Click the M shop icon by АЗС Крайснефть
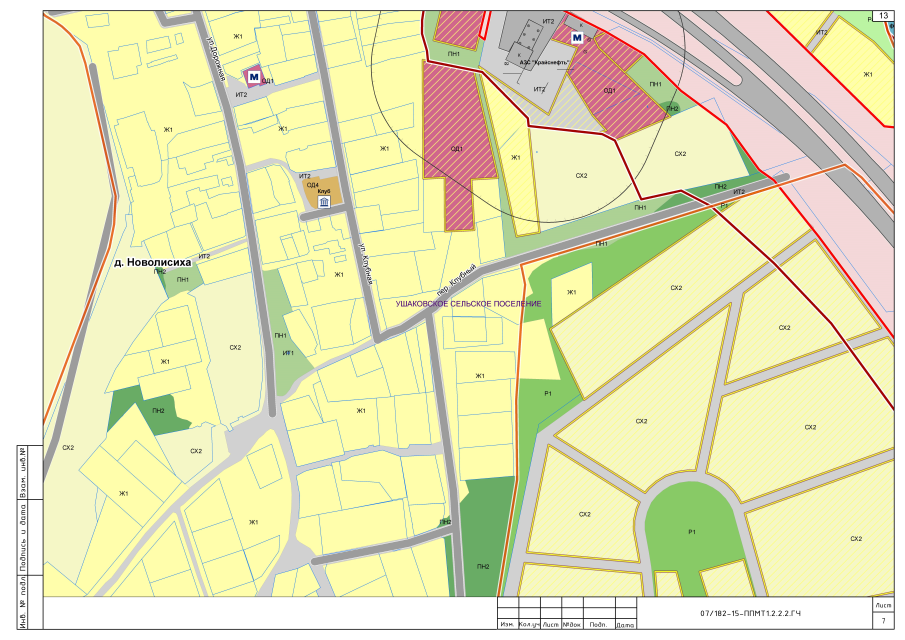 click(576, 36)
